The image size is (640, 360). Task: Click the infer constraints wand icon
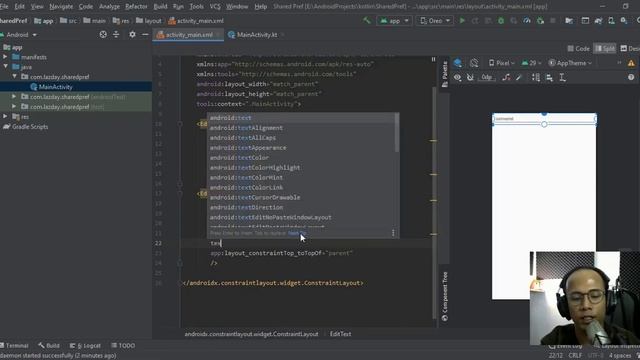[519, 77]
